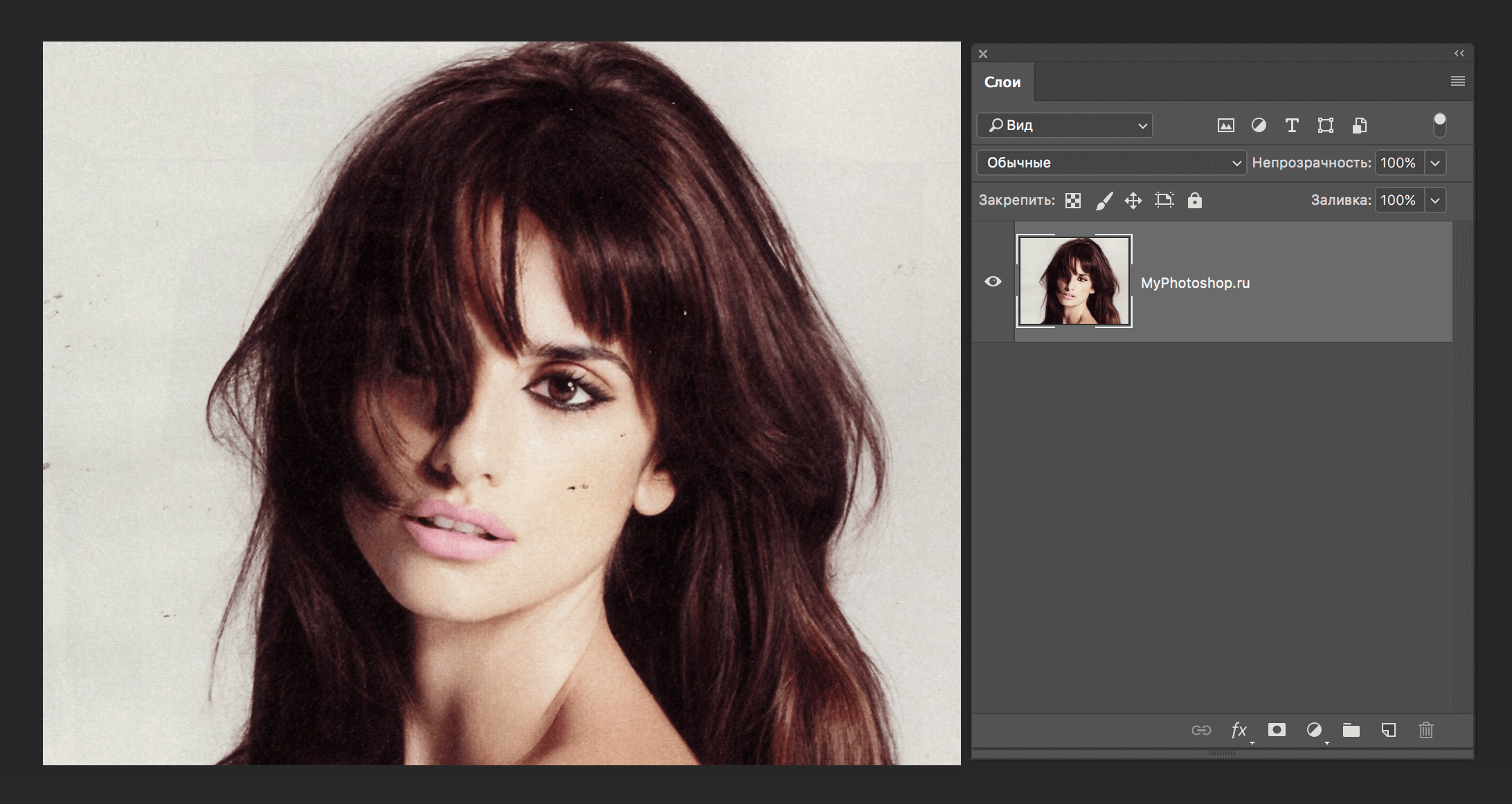Viewport: 1512px width, 804px height.
Task: Delete layer with the trash icon
Action: [x=1425, y=730]
